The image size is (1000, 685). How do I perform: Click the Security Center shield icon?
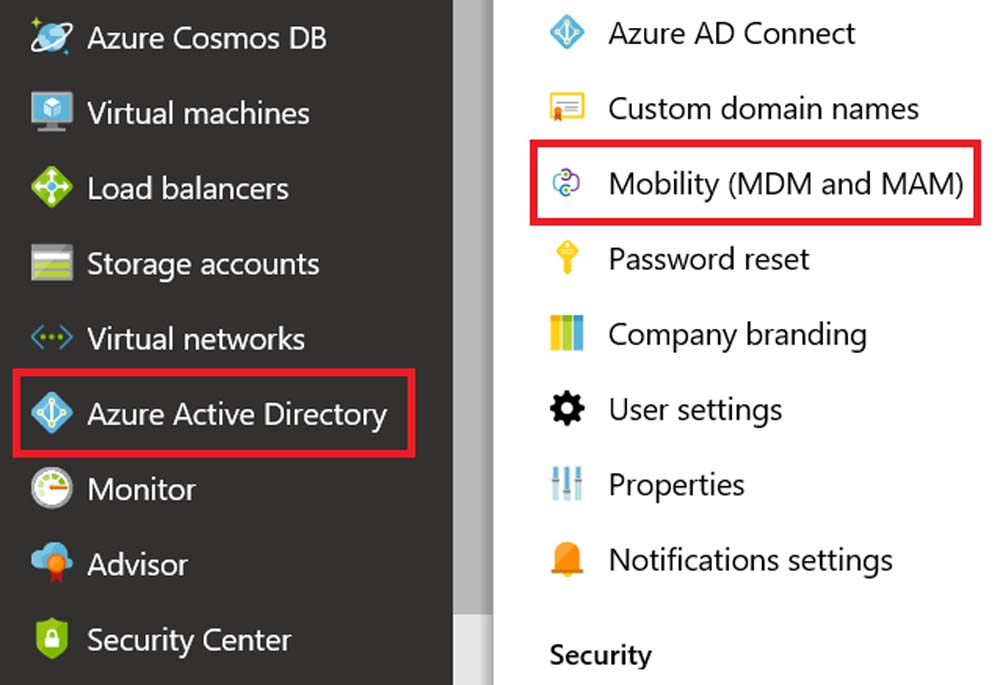pyautogui.click(x=52, y=638)
